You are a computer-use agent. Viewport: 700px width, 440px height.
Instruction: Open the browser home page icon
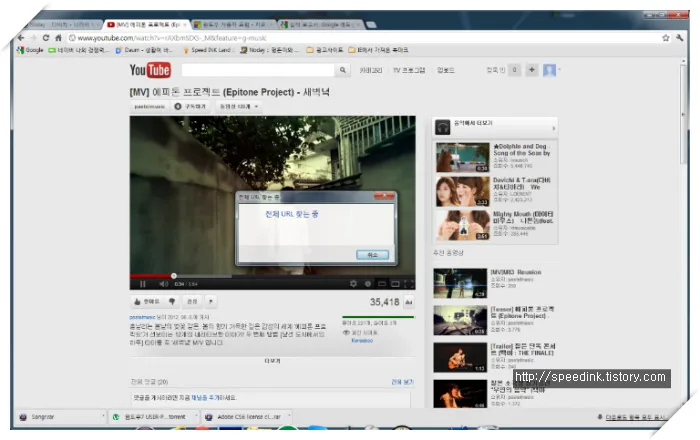[58, 38]
